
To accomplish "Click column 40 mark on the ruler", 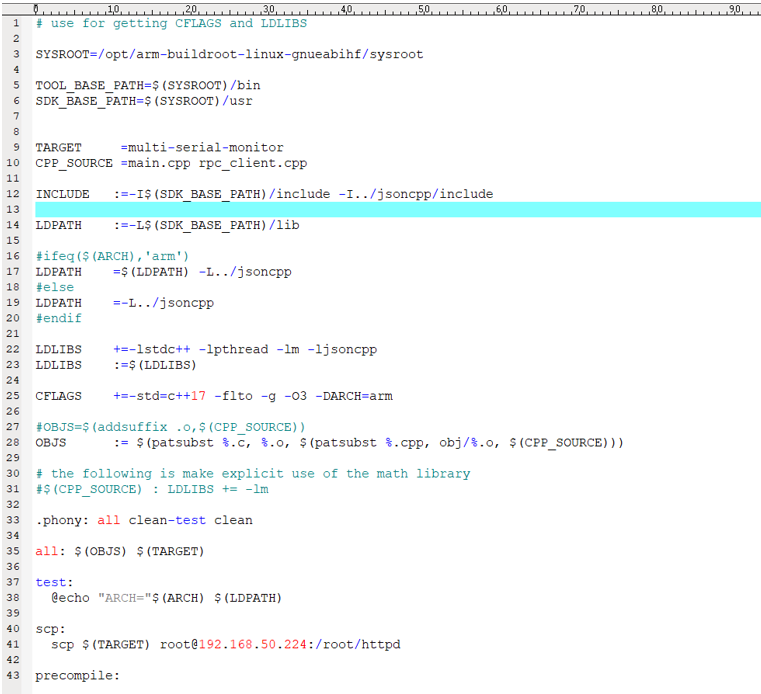I will 347,9.
